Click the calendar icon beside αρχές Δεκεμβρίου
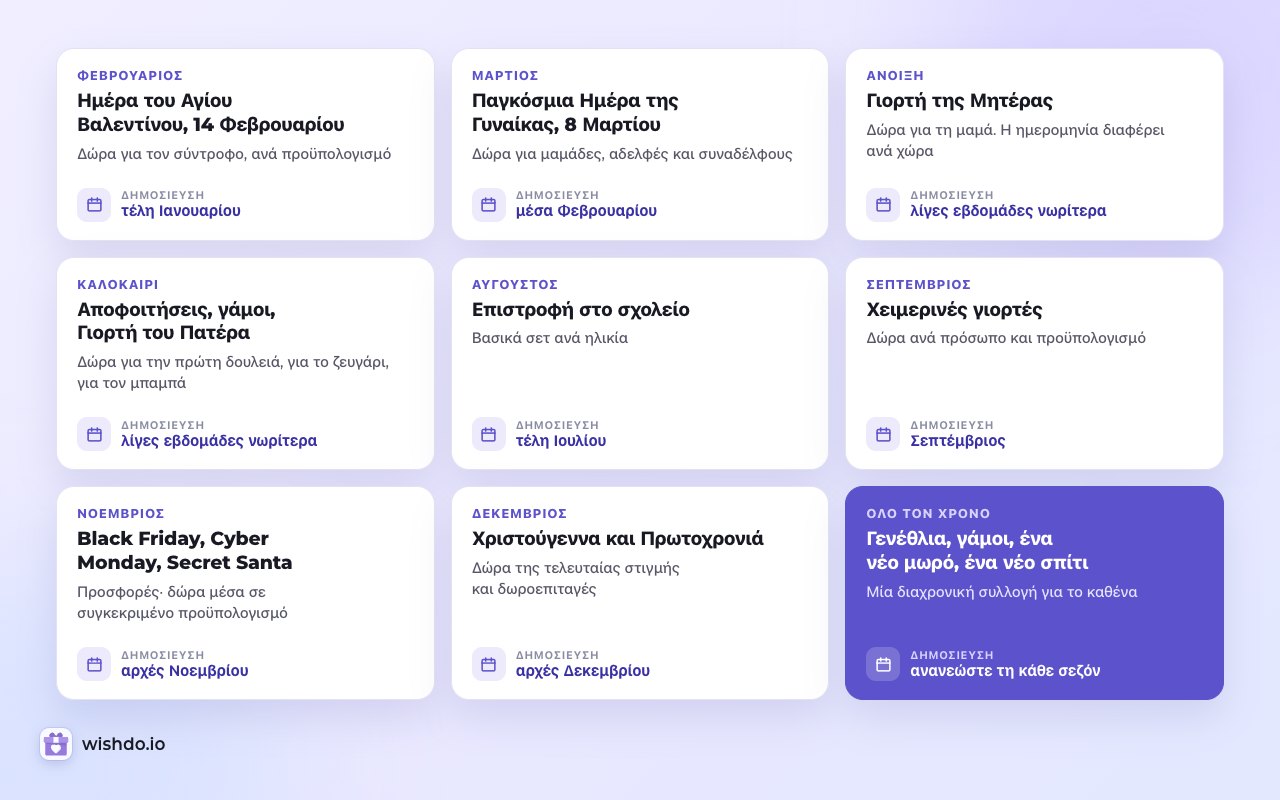Screen dimensions: 1280x800 pyautogui.click(x=489, y=664)
